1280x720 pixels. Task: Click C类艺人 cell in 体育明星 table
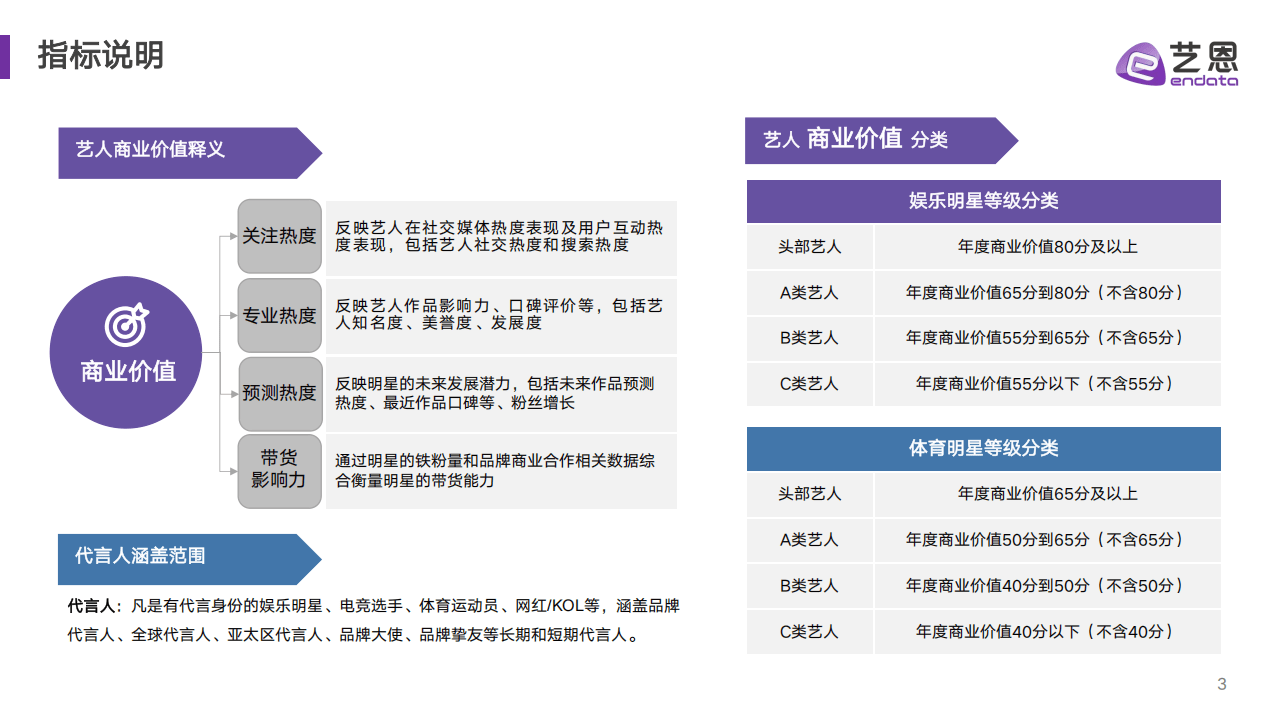click(x=810, y=632)
